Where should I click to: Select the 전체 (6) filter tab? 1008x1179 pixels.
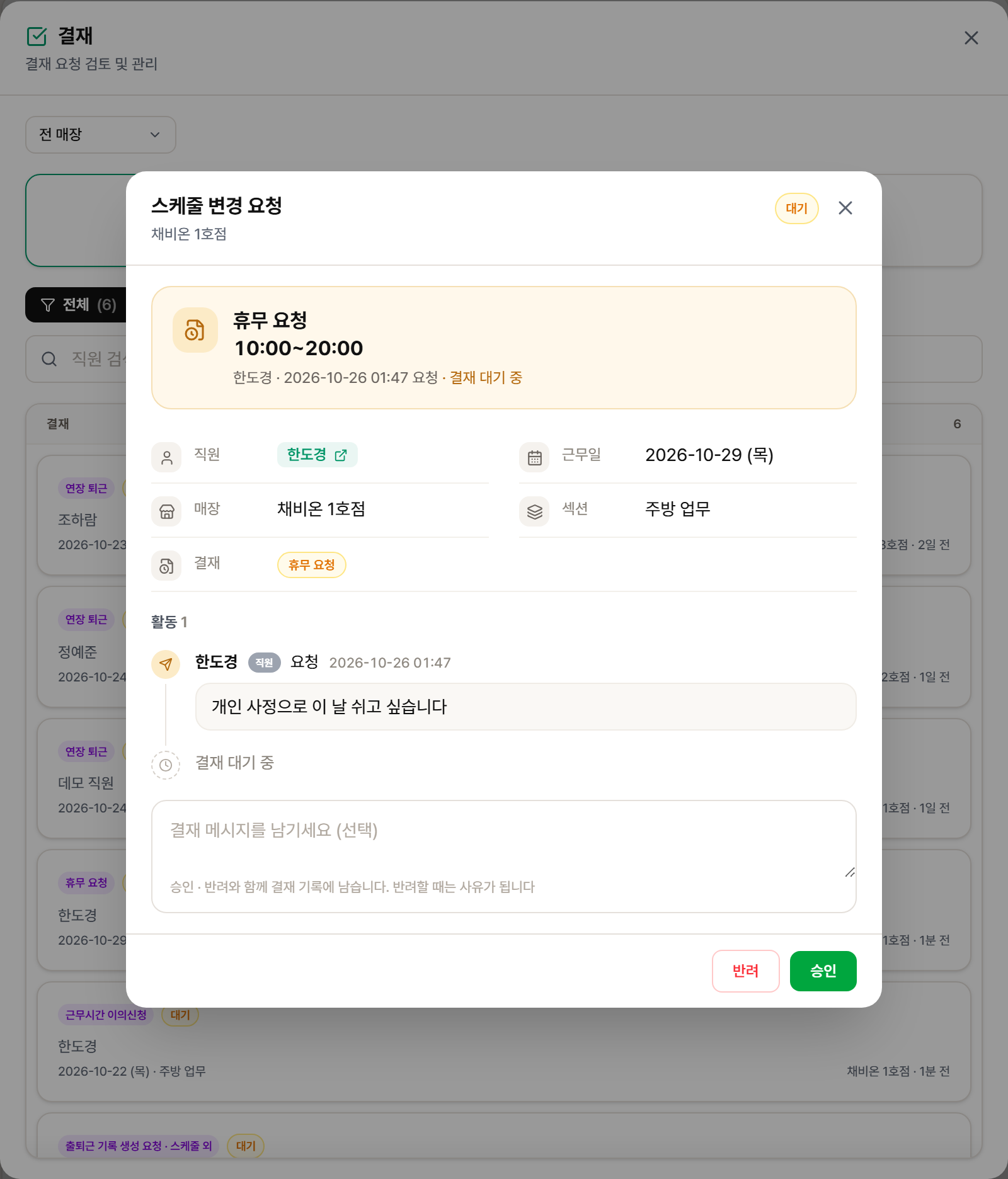pyautogui.click(x=76, y=305)
